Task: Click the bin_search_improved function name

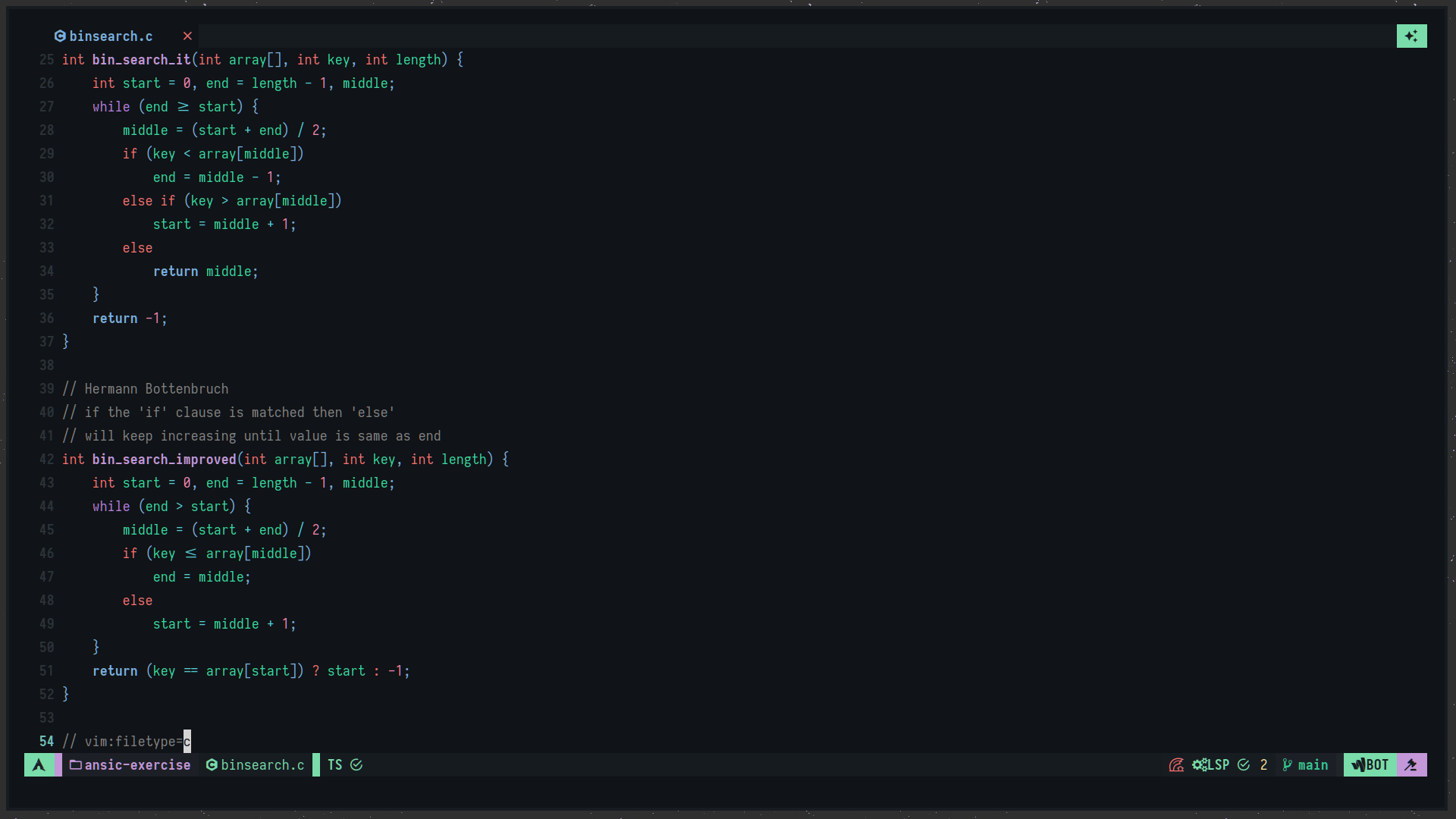Action: click(164, 459)
